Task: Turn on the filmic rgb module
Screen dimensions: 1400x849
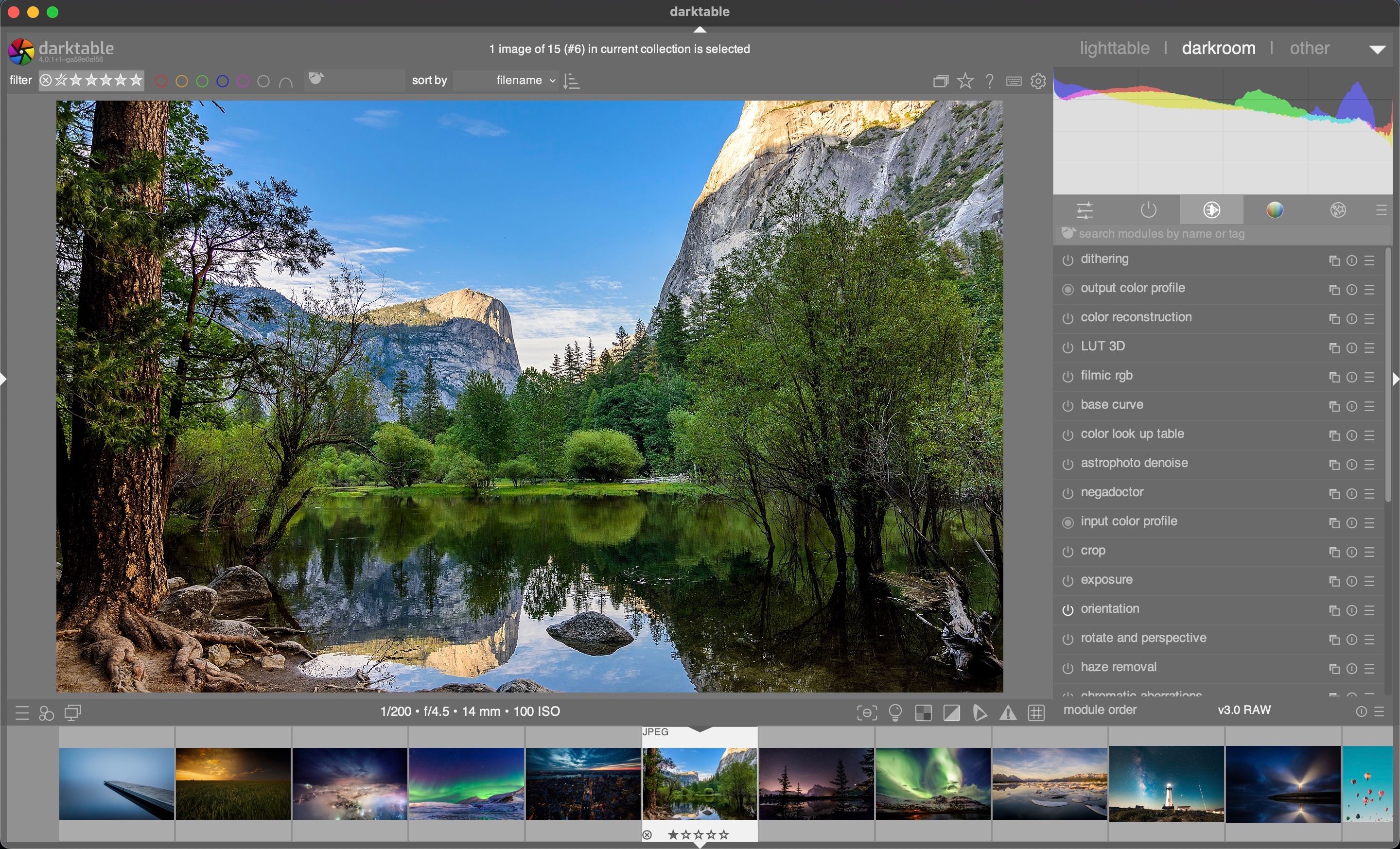Action: click(1067, 377)
